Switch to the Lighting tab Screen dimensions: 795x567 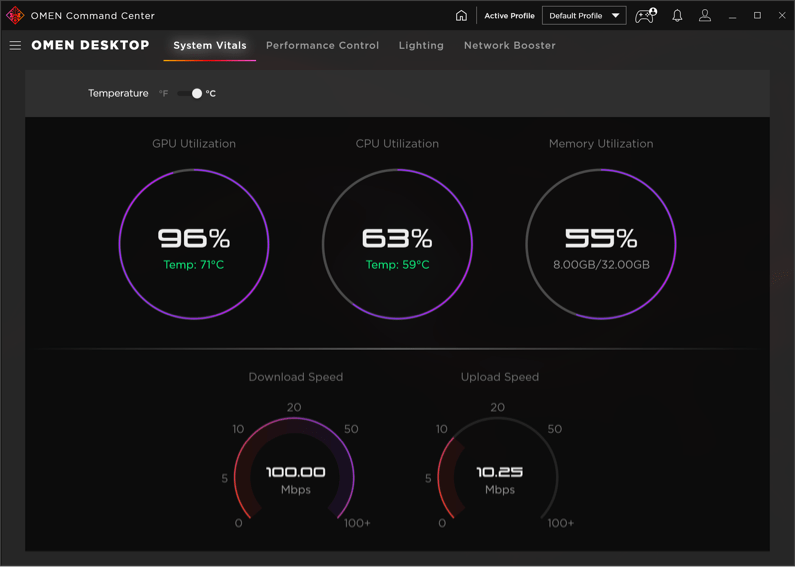pos(421,46)
